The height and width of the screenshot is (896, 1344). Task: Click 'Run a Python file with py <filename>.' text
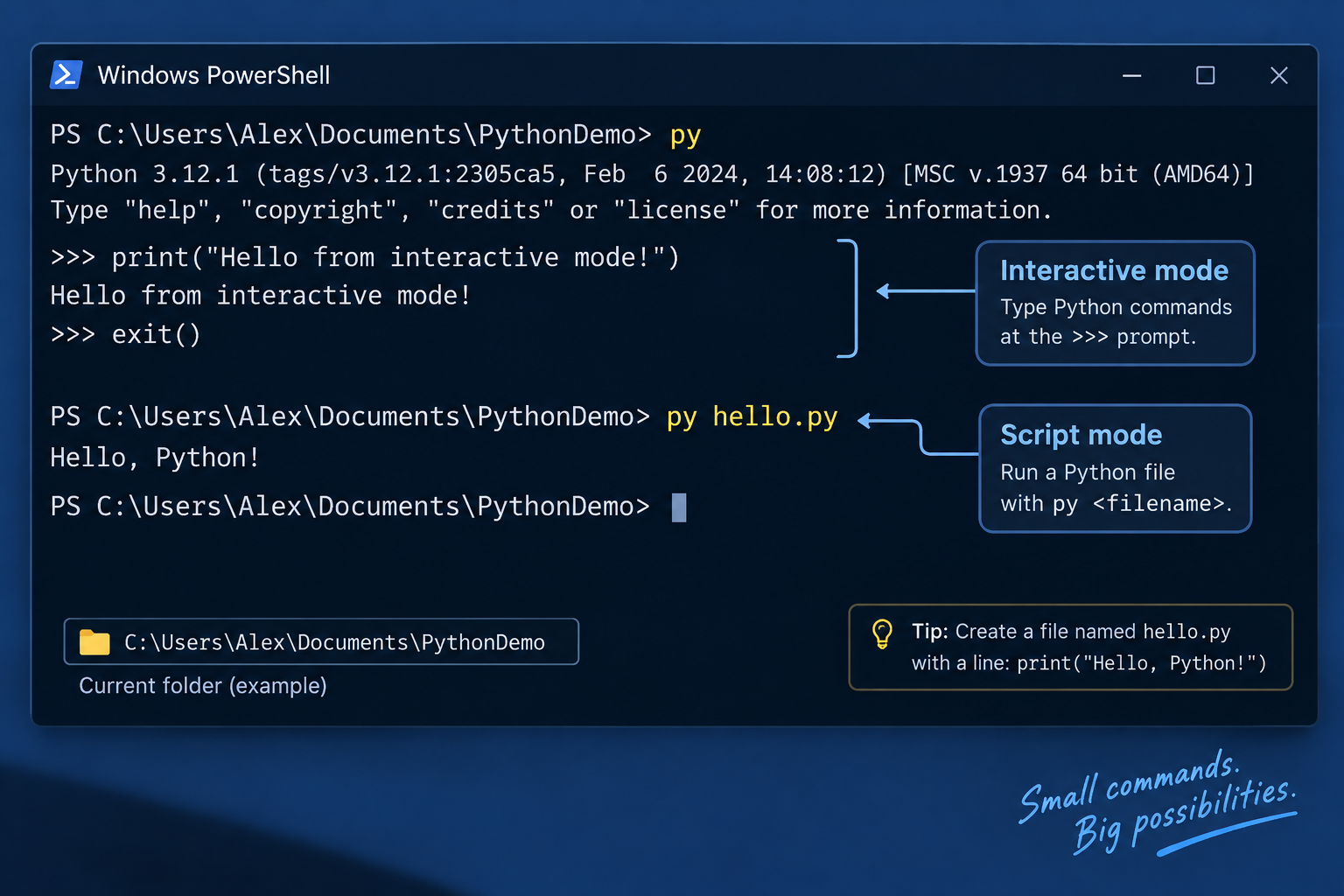click(x=1116, y=488)
